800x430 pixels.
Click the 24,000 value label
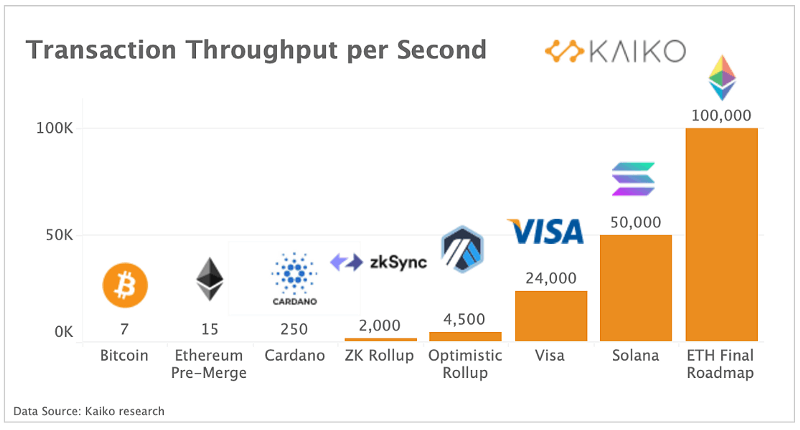pos(550,280)
